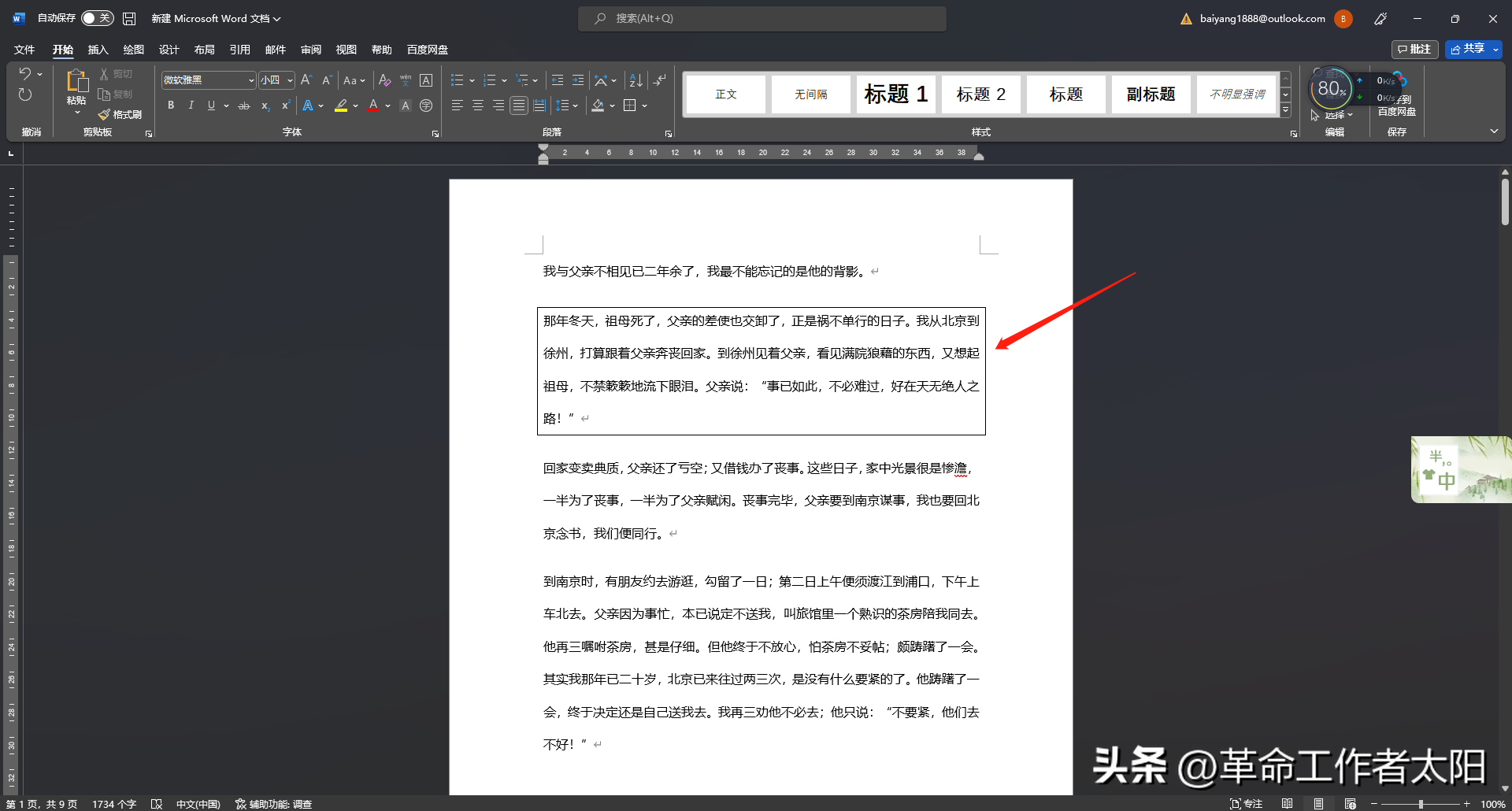Open the font name dropdown (微软雅黑)
Screen dimensions: 1512x811
point(251,80)
